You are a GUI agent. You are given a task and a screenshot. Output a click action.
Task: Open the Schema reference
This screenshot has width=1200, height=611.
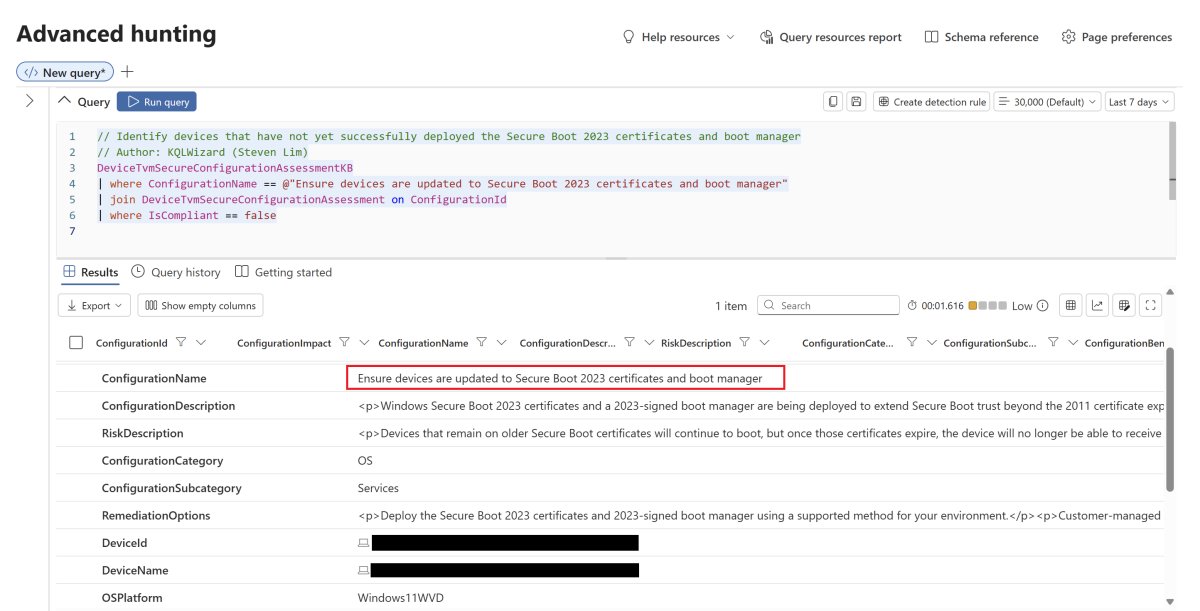(982, 37)
